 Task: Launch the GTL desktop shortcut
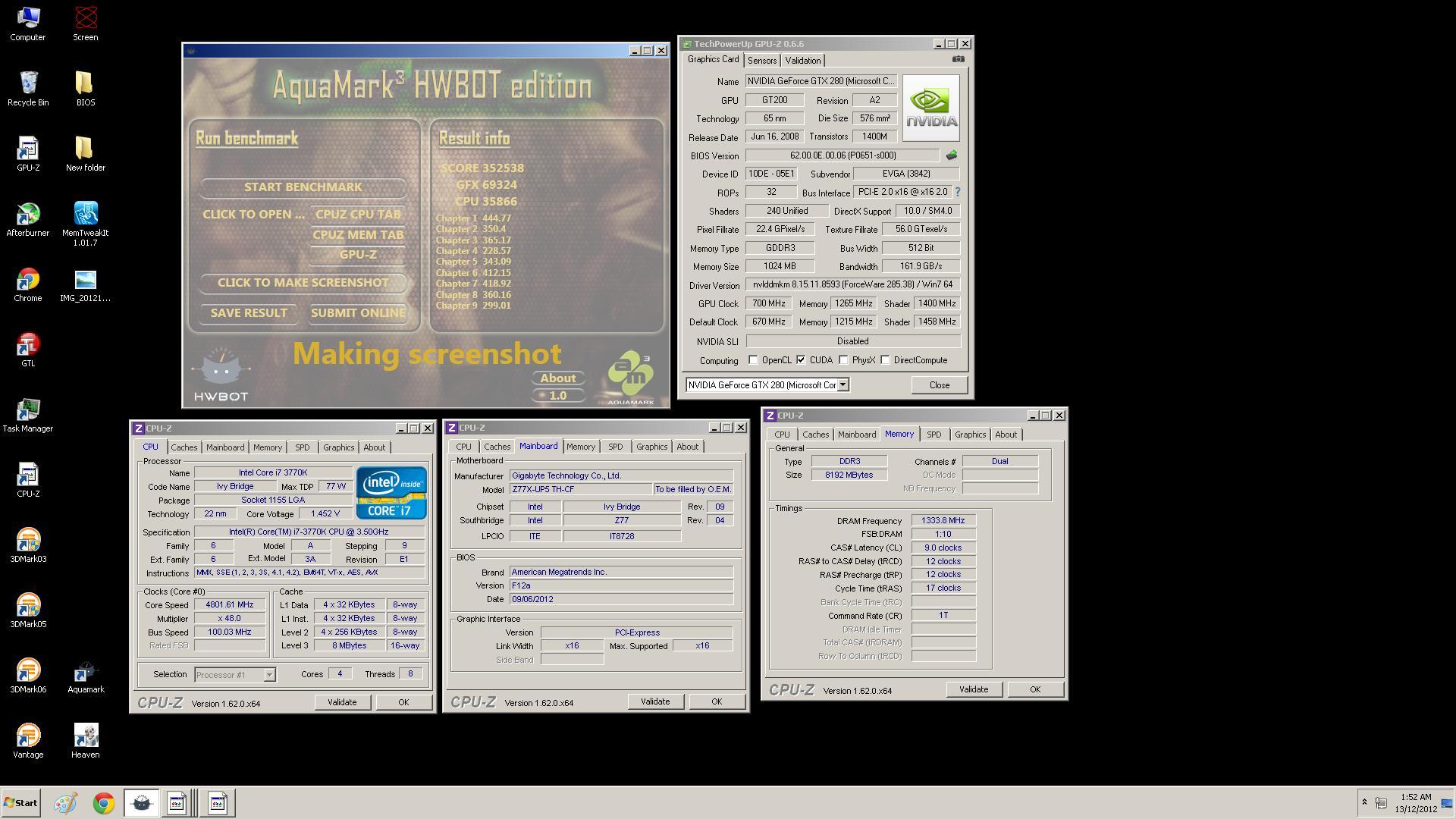pyautogui.click(x=27, y=350)
